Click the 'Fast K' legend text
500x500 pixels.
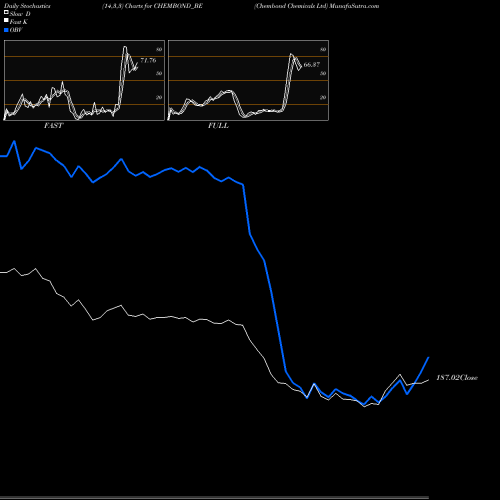(19, 22)
